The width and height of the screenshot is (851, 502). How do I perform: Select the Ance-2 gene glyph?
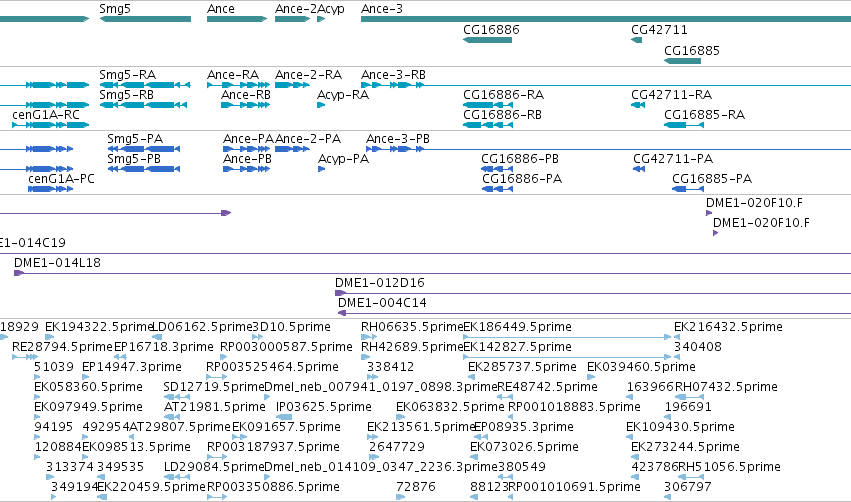pyautogui.click(x=293, y=19)
